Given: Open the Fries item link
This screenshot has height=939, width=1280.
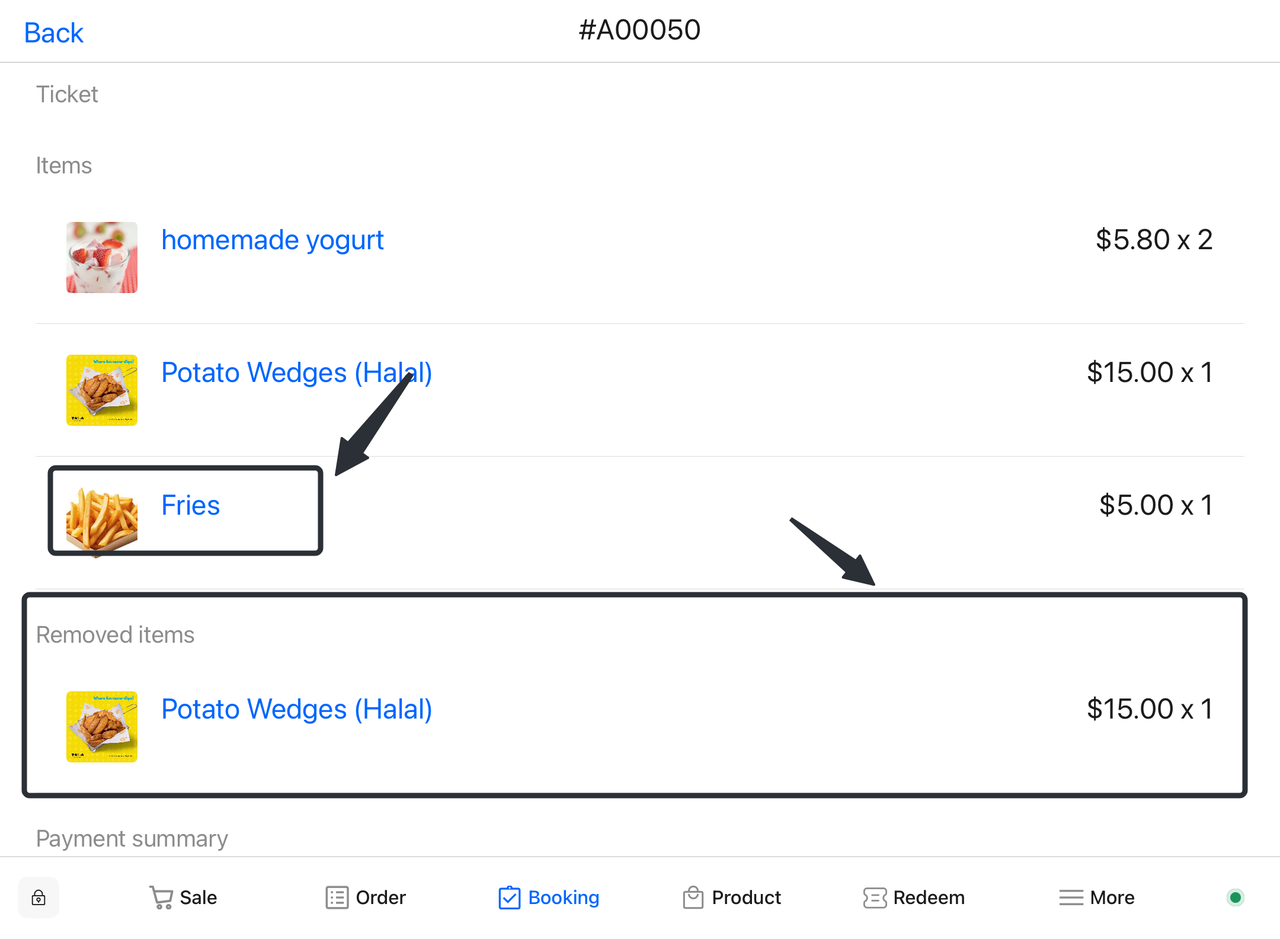Looking at the screenshot, I should click(190, 505).
